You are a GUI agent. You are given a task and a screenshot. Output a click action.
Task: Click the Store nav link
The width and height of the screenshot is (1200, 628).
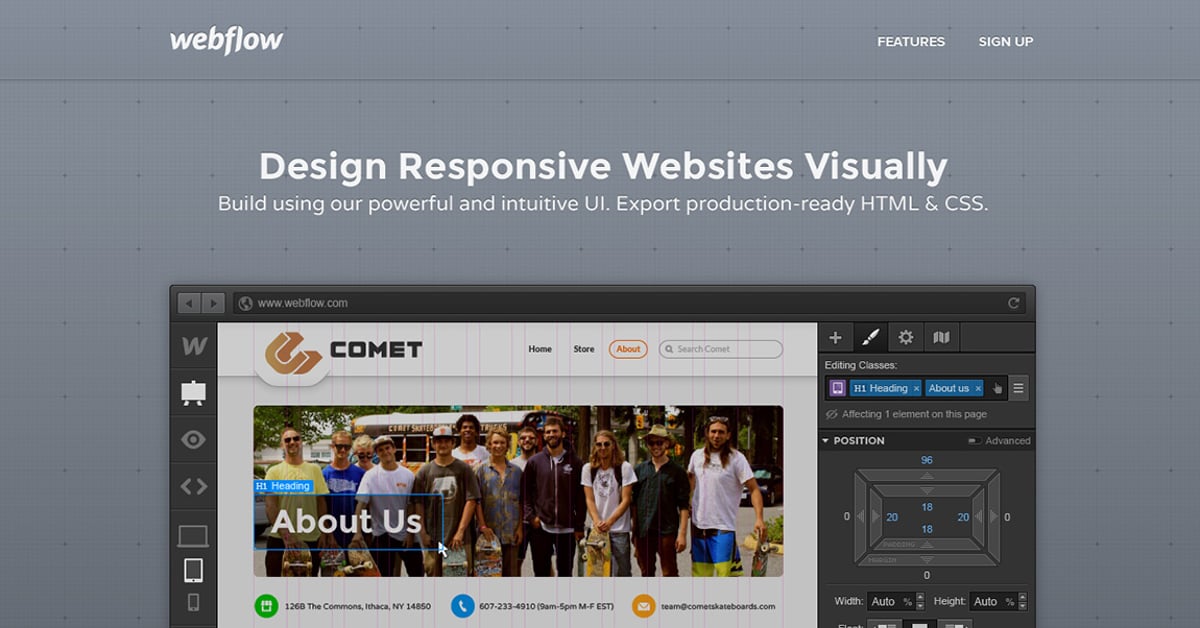pyautogui.click(x=584, y=349)
